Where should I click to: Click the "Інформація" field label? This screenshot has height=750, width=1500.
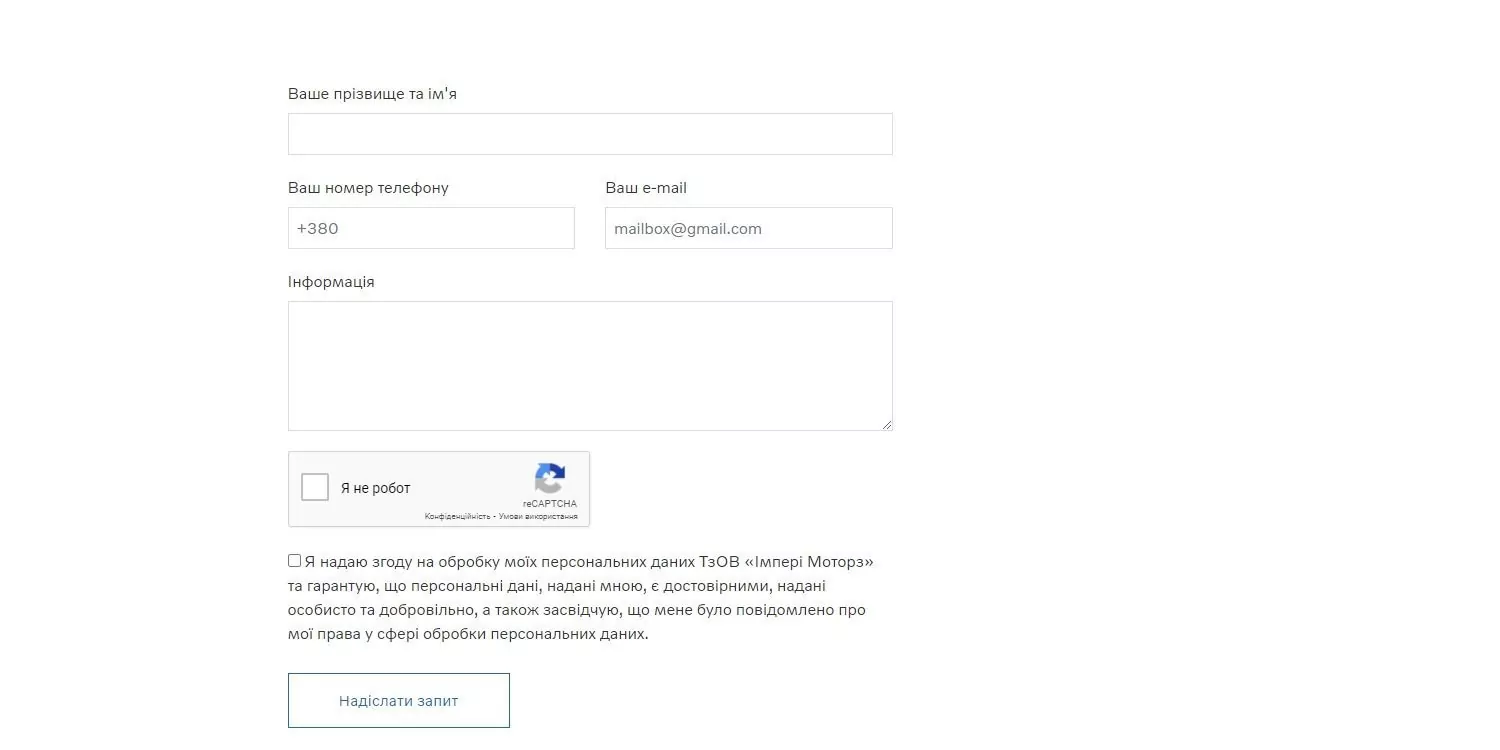331,282
